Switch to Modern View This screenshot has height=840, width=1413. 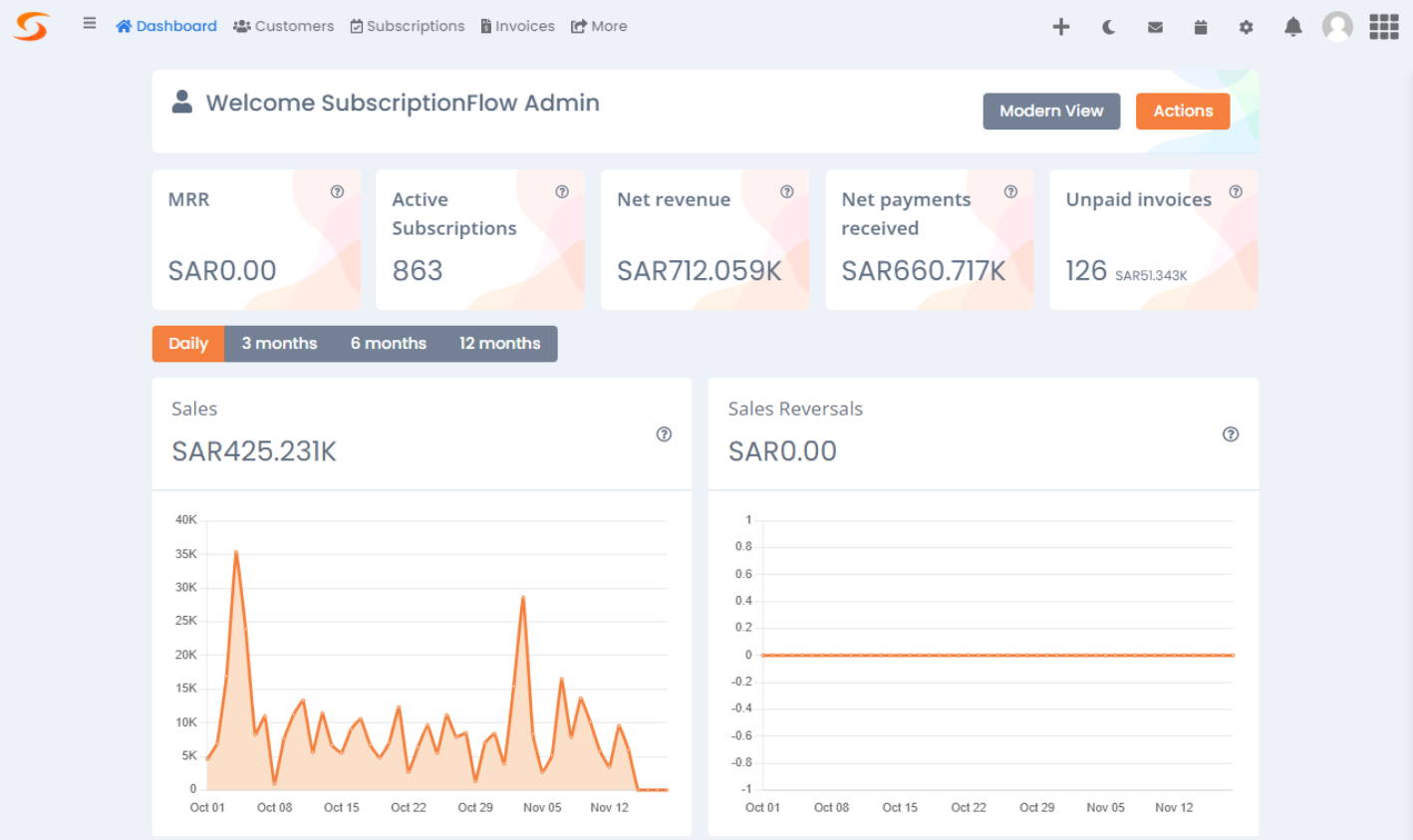(1051, 112)
